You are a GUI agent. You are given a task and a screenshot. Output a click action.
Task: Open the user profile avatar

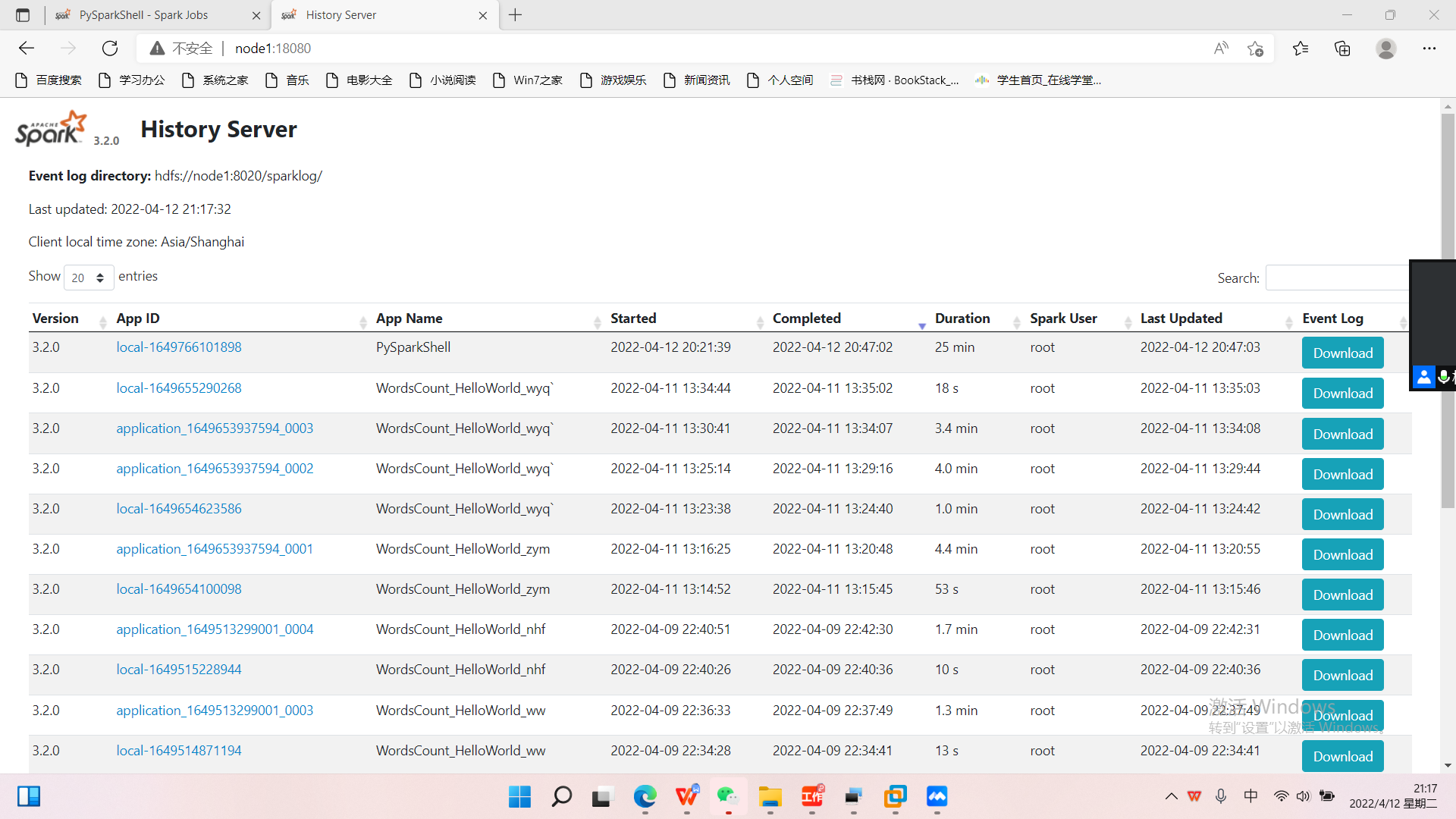(x=1386, y=49)
